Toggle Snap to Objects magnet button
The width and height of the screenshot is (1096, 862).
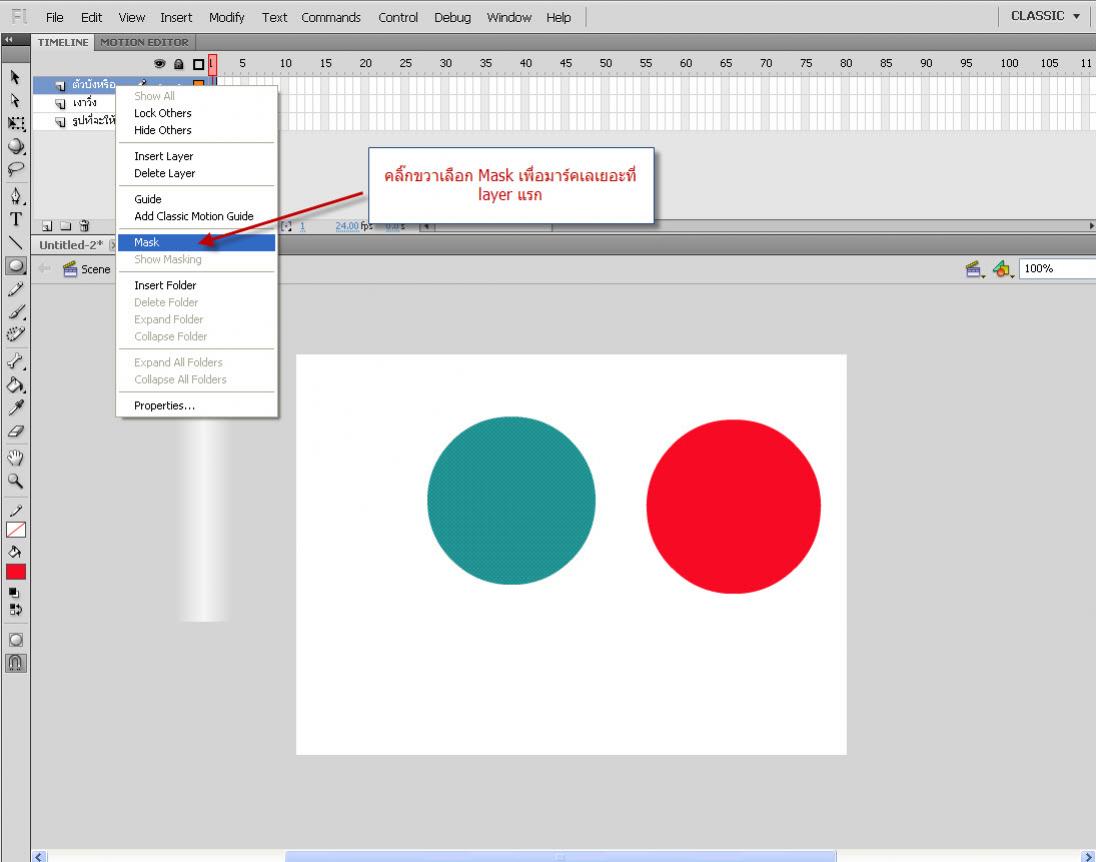click(x=15, y=663)
